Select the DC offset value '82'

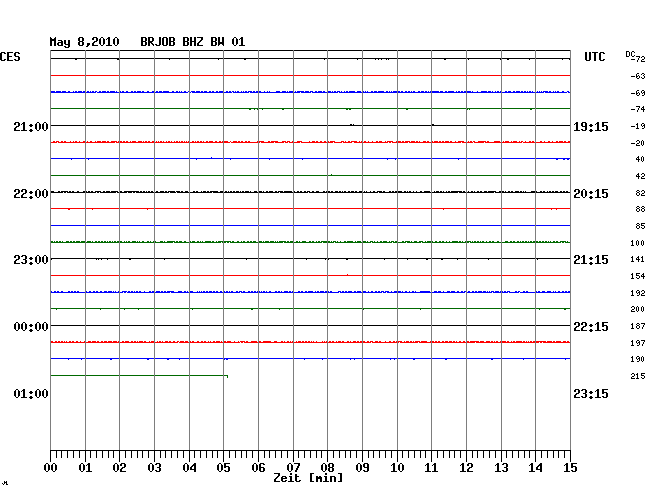pos(640,193)
